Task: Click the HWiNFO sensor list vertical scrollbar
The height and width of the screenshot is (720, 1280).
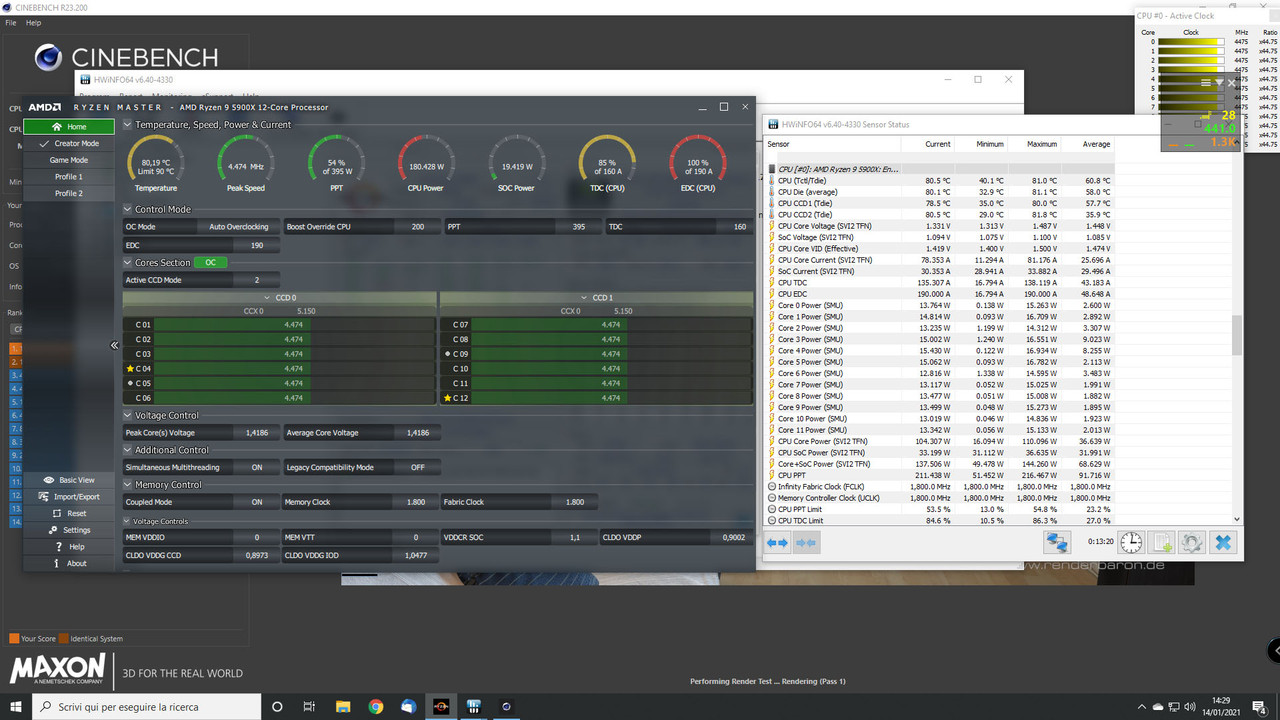Action: [1237, 336]
